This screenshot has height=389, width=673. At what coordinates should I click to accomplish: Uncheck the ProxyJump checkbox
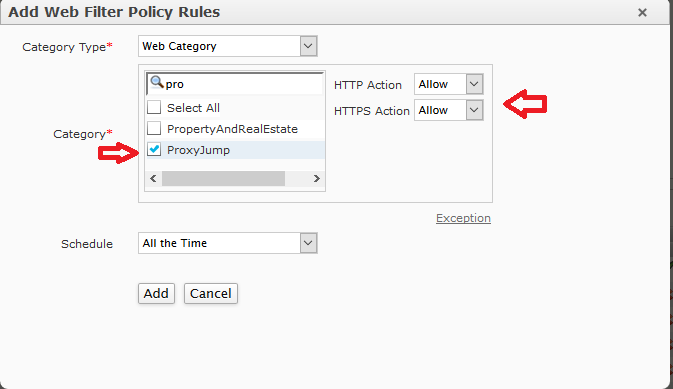[154, 149]
